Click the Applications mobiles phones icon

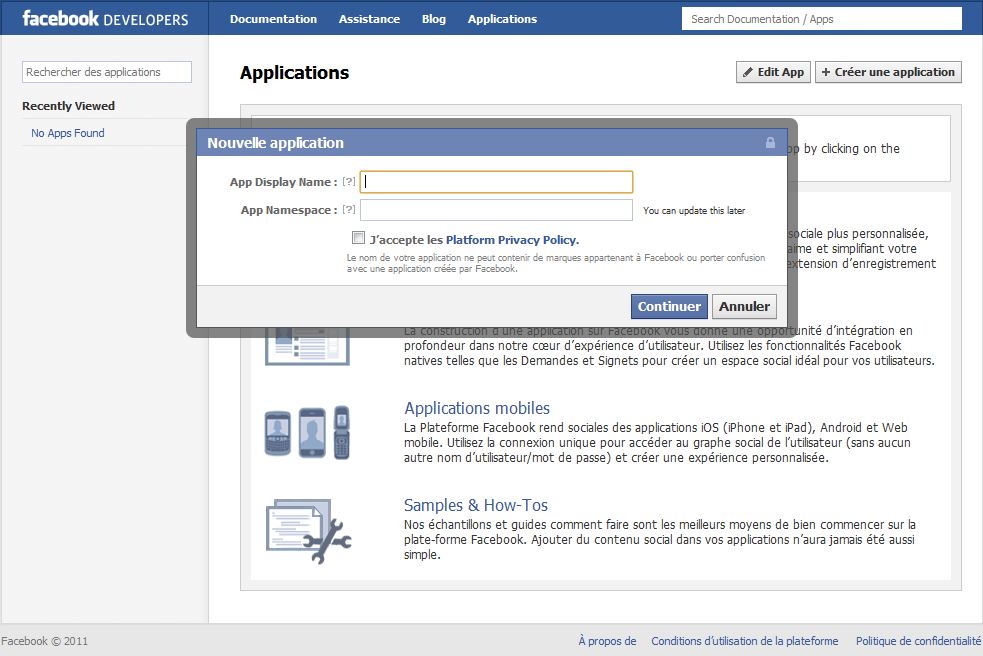308,432
